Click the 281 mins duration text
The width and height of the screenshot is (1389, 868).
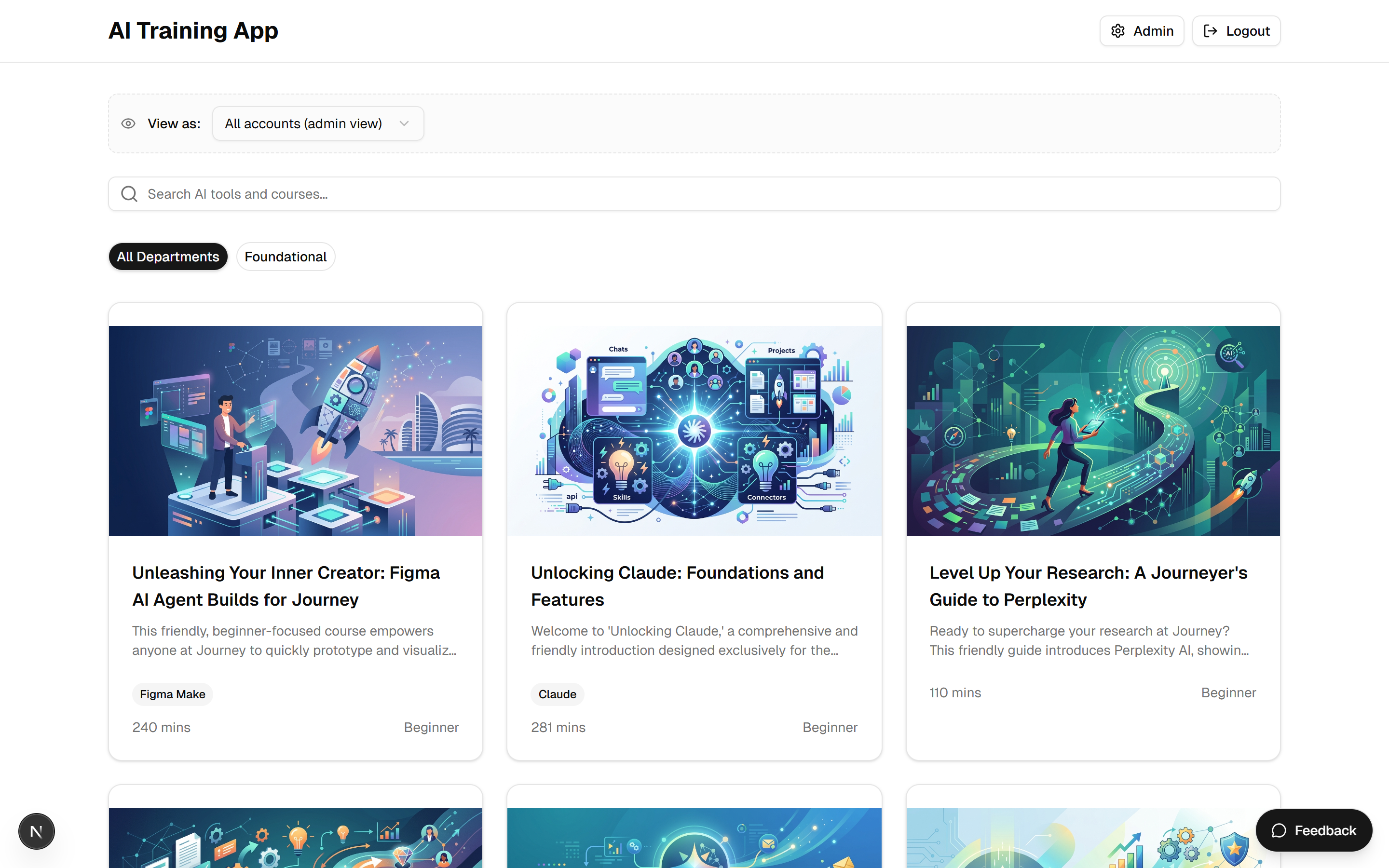pyautogui.click(x=558, y=727)
